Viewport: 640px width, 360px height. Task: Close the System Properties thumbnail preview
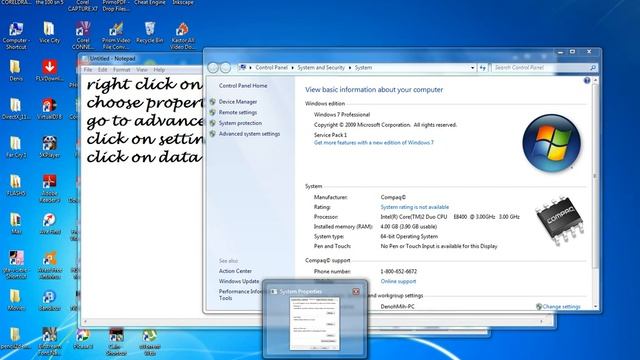[356, 291]
